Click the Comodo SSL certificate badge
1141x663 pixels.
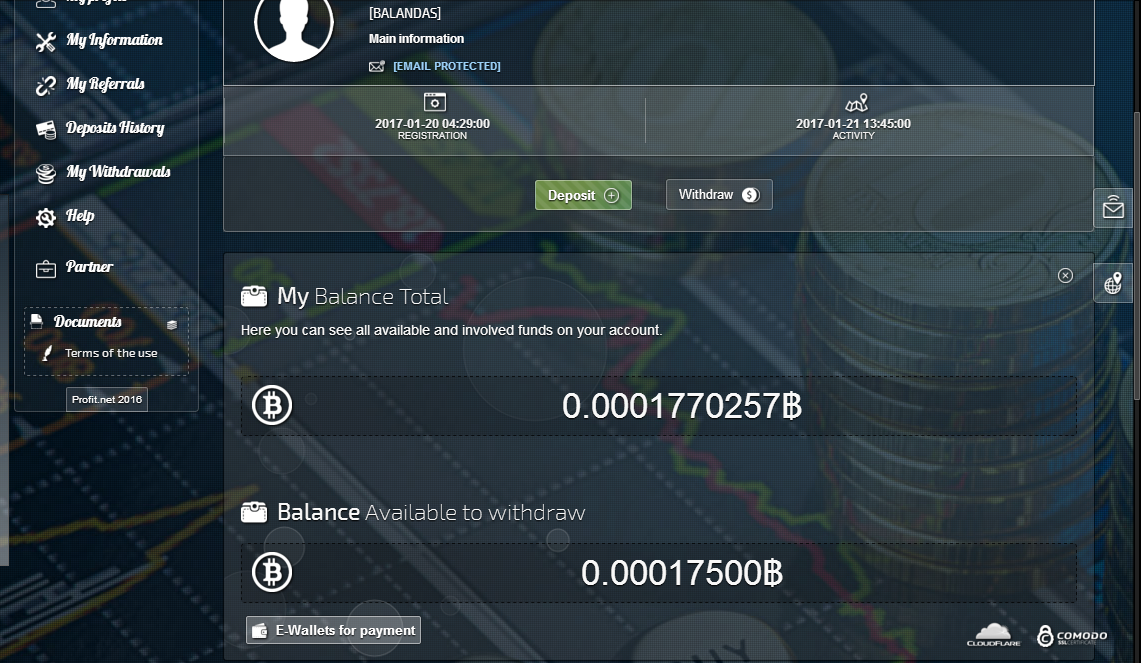coord(1072,635)
